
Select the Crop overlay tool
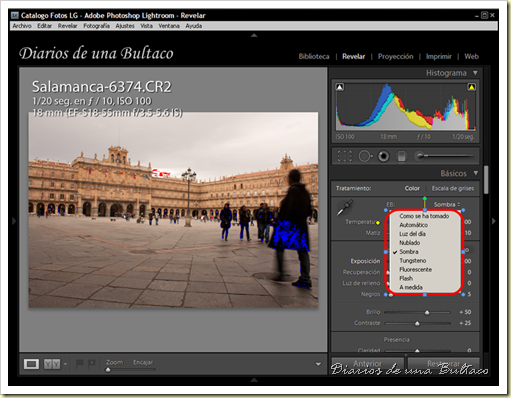click(344, 156)
